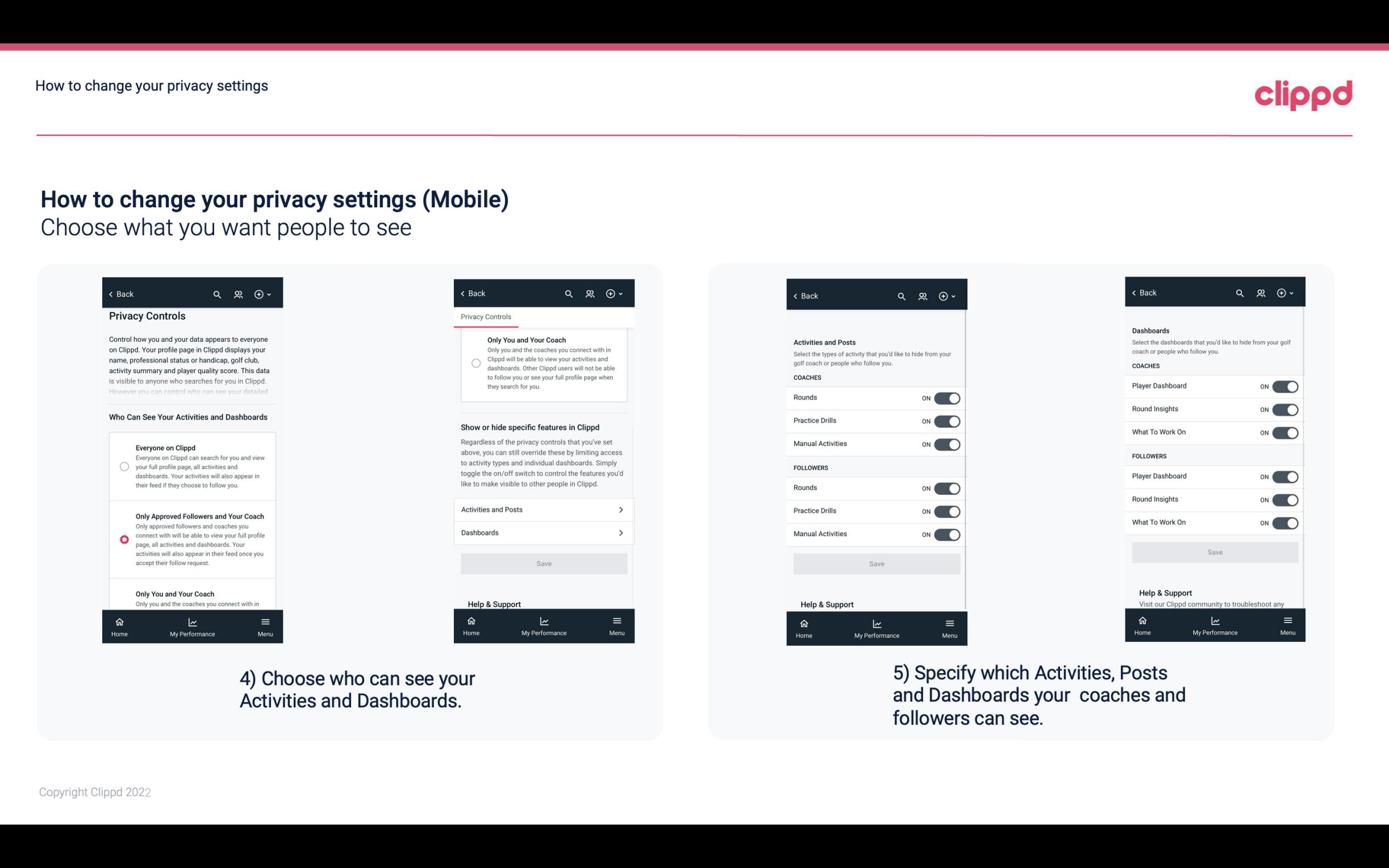Viewport: 1389px width, 868px height.
Task: Click the Menu icon in bottom navigation
Action: (x=264, y=622)
